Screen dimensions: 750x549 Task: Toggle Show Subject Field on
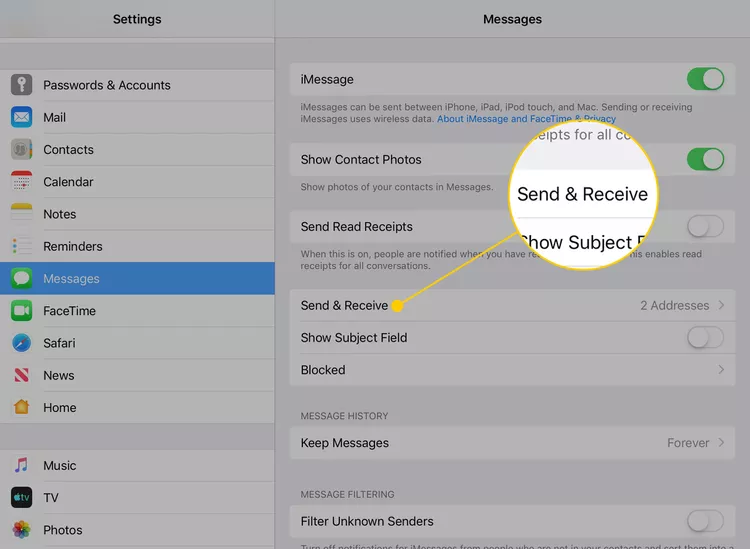coord(705,338)
